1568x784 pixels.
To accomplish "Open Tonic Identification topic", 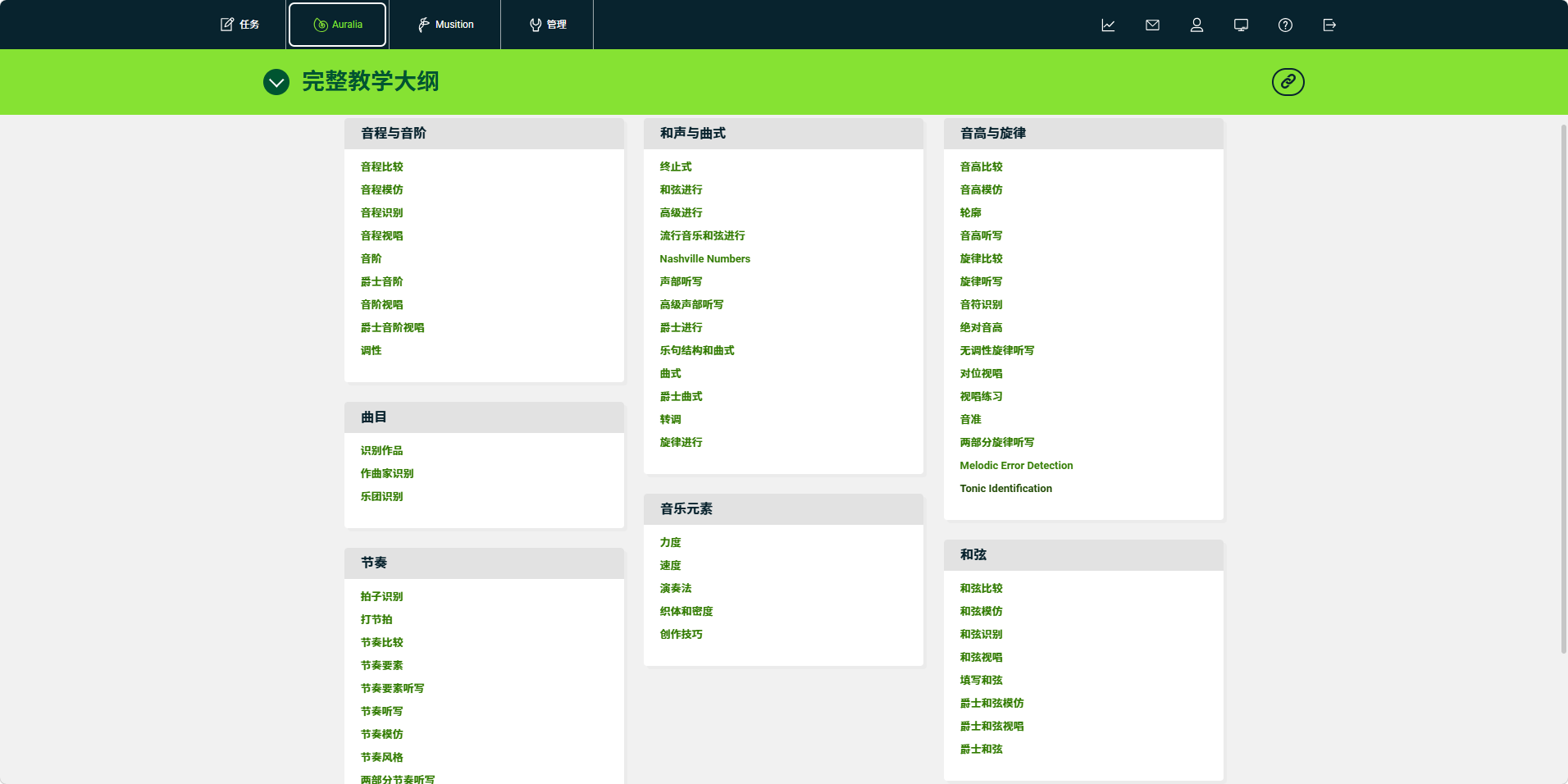I will pyautogui.click(x=1006, y=488).
